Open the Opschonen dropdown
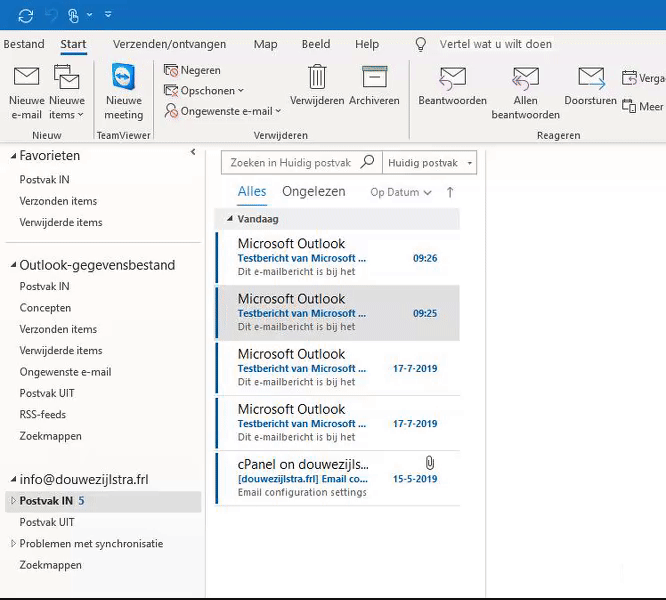Image resolution: width=666 pixels, height=600 pixels. click(x=204, y=90)
